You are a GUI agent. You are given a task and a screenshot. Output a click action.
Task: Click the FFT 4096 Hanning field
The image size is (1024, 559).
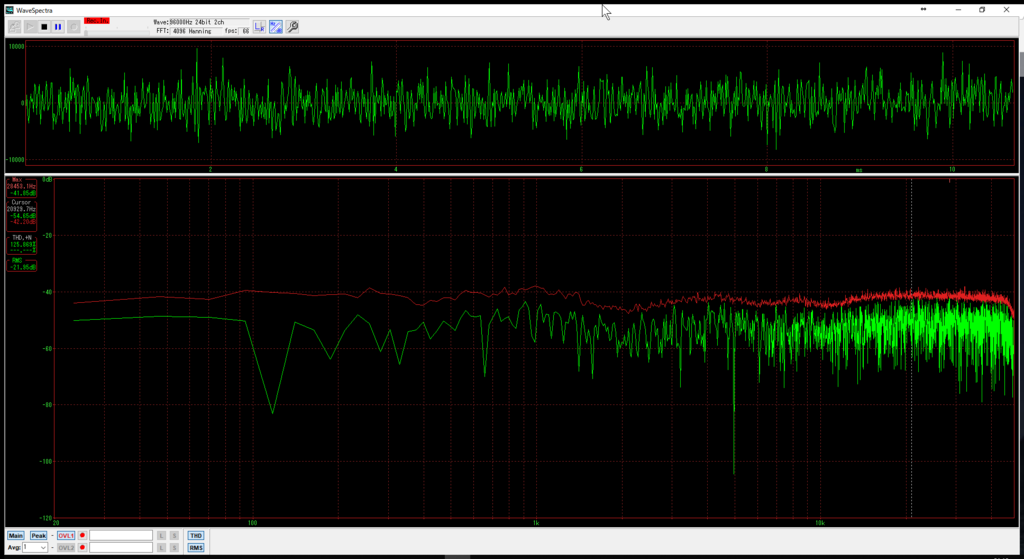(x=195, y=31)
